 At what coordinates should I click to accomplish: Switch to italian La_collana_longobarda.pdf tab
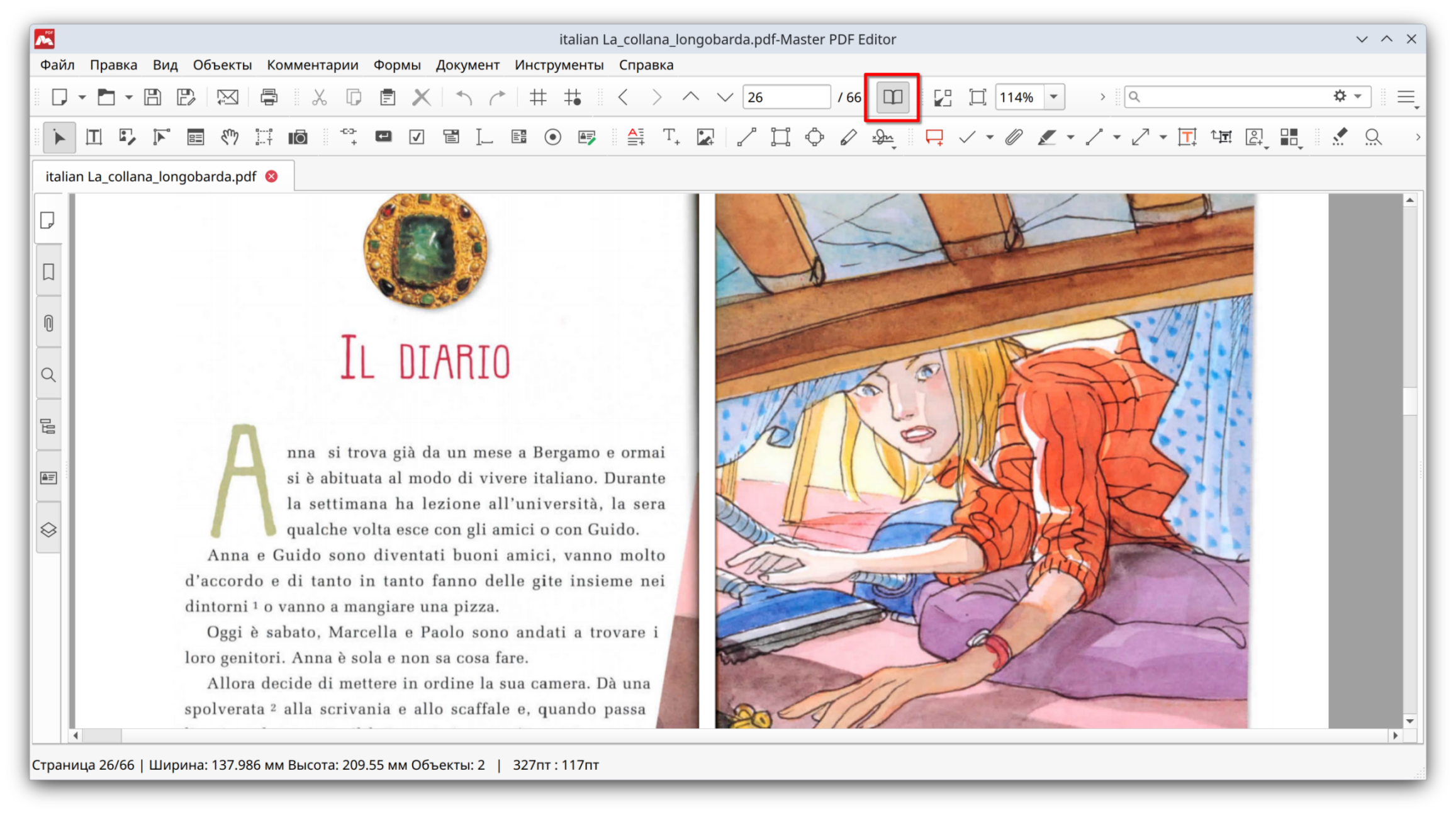tap(151, 177)
